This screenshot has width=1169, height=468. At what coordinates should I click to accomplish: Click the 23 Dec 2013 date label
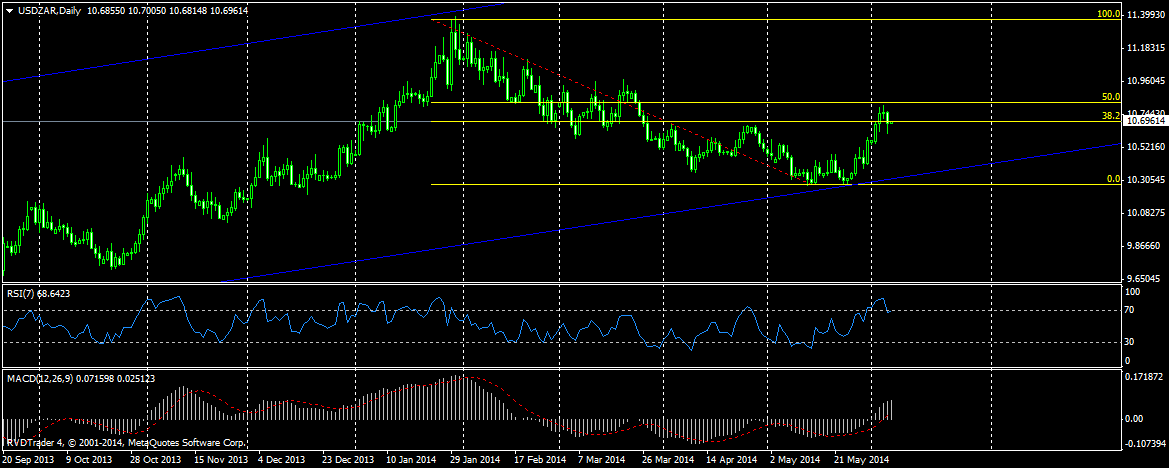click(x=349, y=460)
